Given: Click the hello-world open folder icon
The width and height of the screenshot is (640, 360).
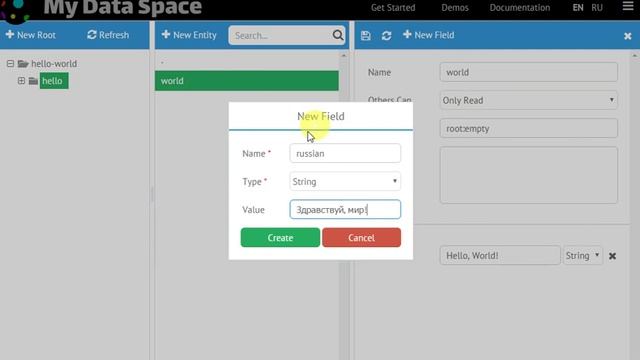Looking at the screenshot, I should [23, 64].
